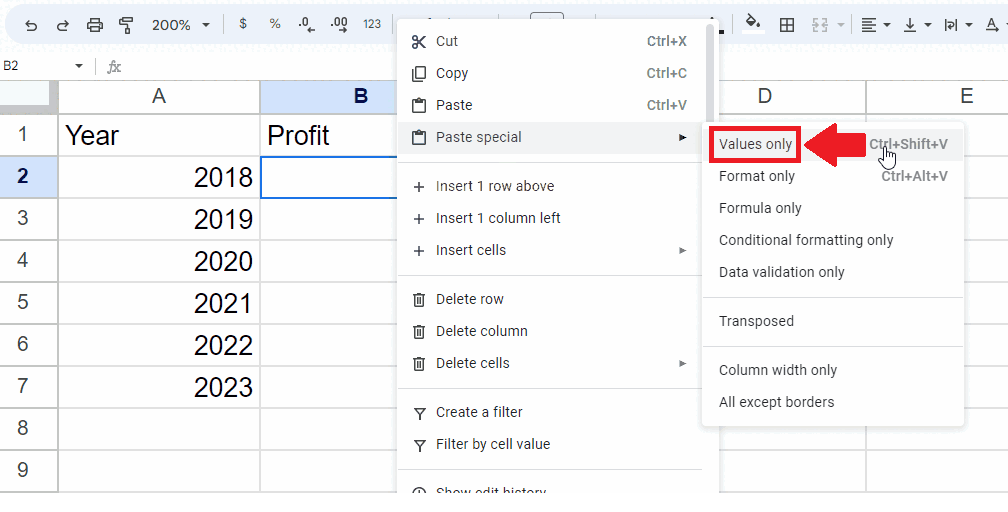Choose Copy from the context menu
Image resolution: width=1008 pixels, height=512 pixels.
(550, 73)
